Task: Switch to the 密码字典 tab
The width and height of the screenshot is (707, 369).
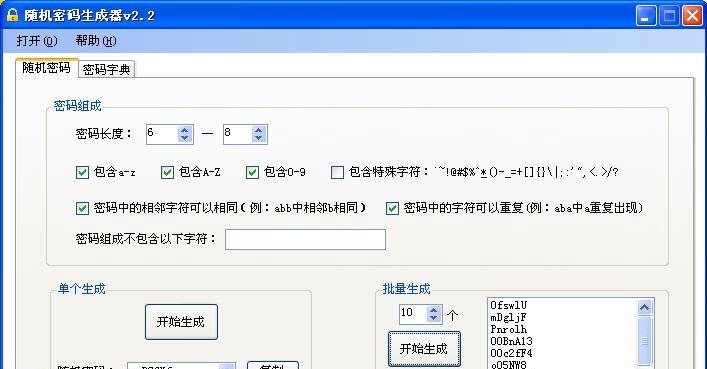Action: tap(106, 69)
